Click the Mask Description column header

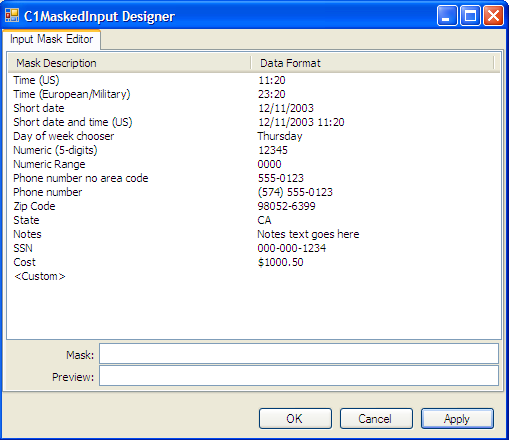[129, 63]
